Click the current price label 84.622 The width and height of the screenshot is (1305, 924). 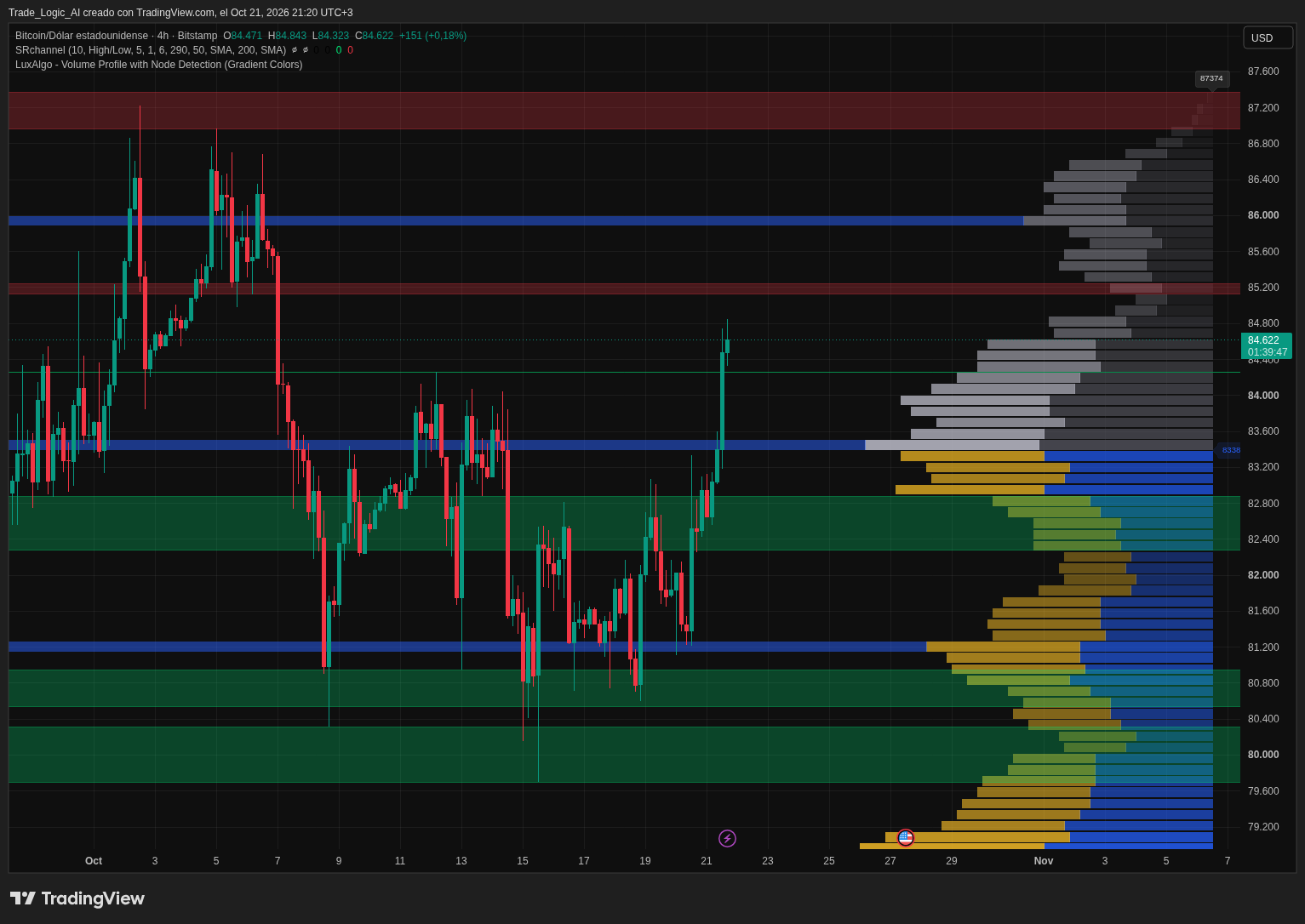point(1263,340)
